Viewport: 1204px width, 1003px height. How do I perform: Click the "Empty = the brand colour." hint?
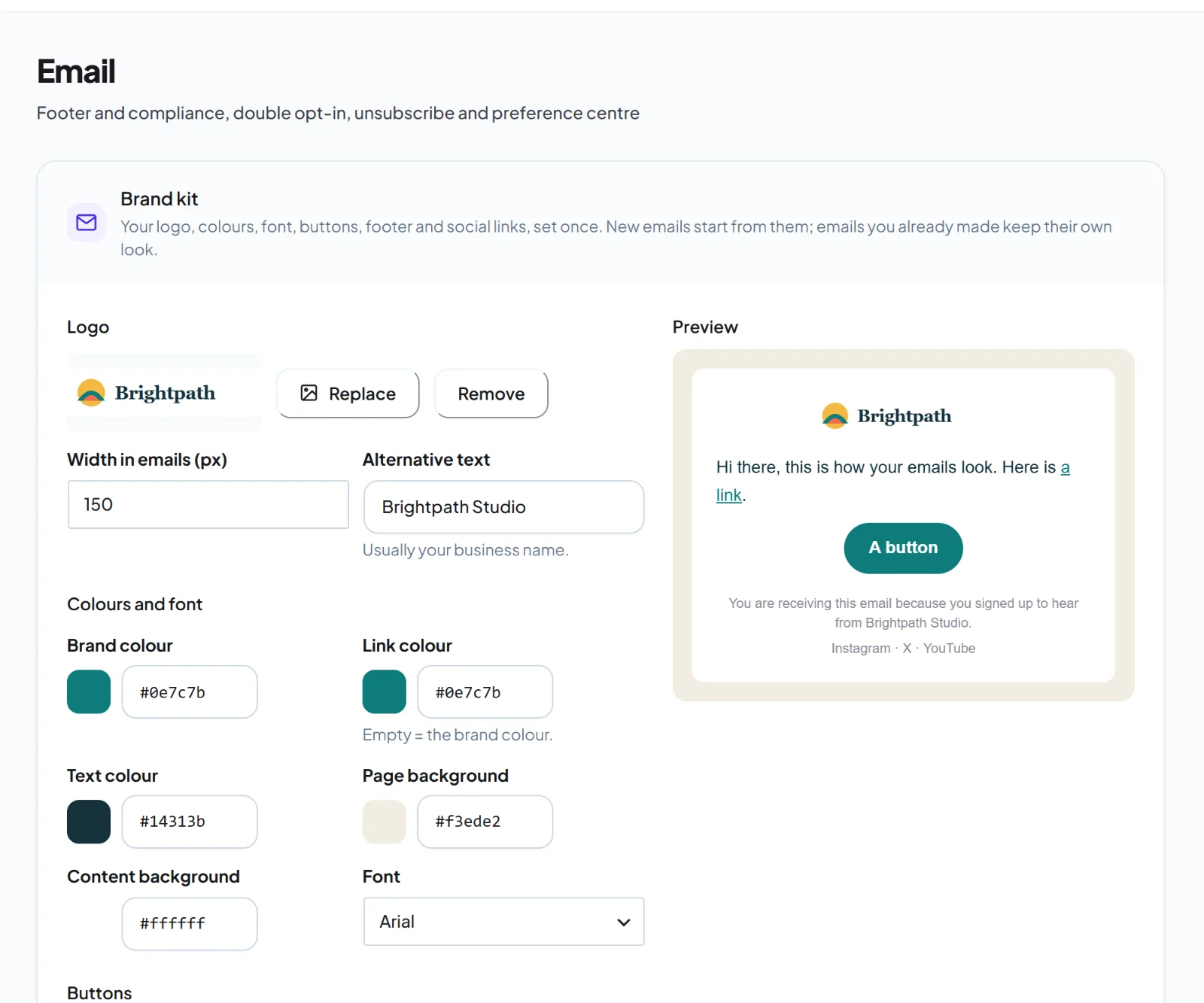pos(458,735)
